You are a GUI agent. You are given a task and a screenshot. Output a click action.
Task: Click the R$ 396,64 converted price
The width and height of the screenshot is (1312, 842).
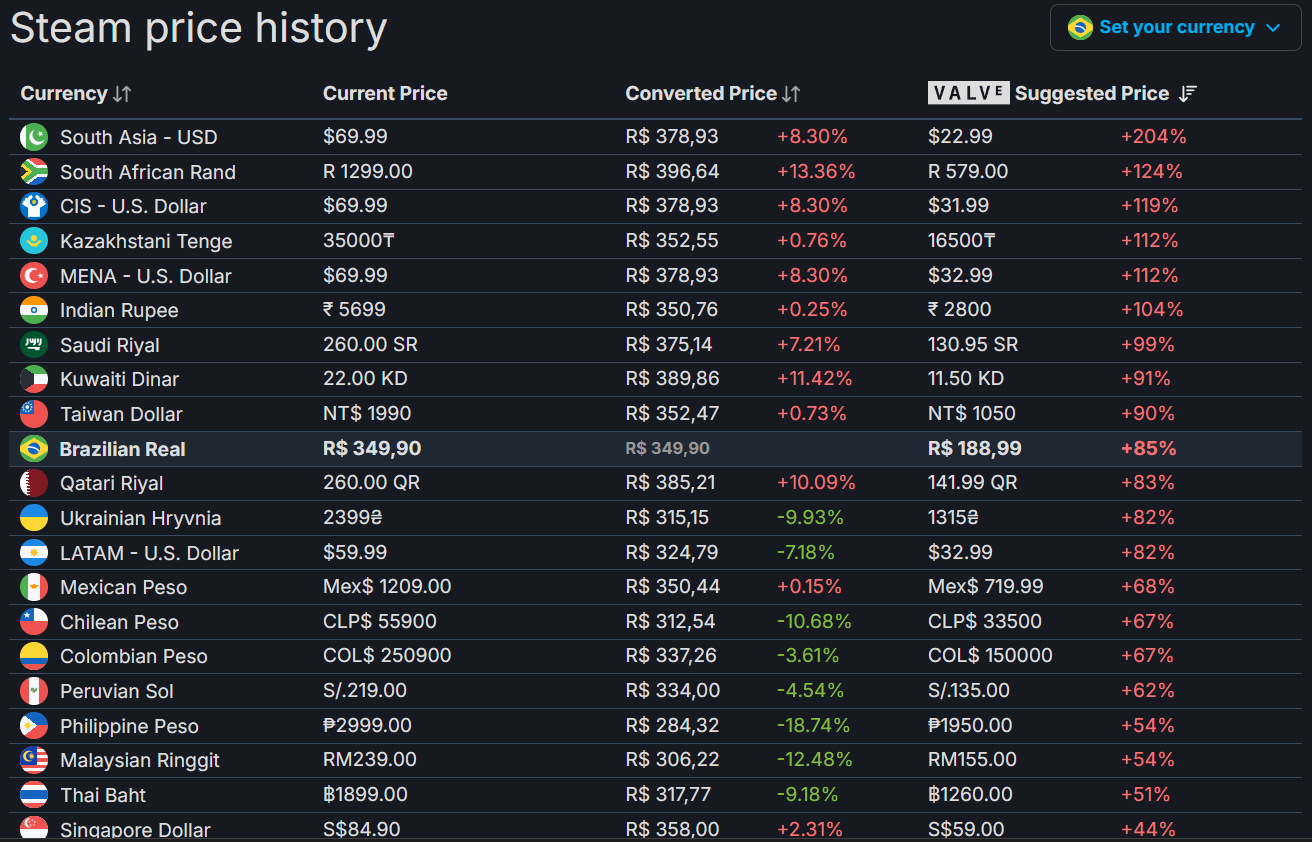click(672, 171)
